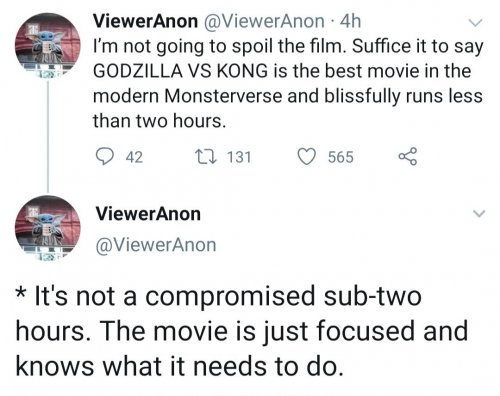Open the bold ViewerAnon name on the follow-up tweet
500x396 pixels.
pos(148,214)
